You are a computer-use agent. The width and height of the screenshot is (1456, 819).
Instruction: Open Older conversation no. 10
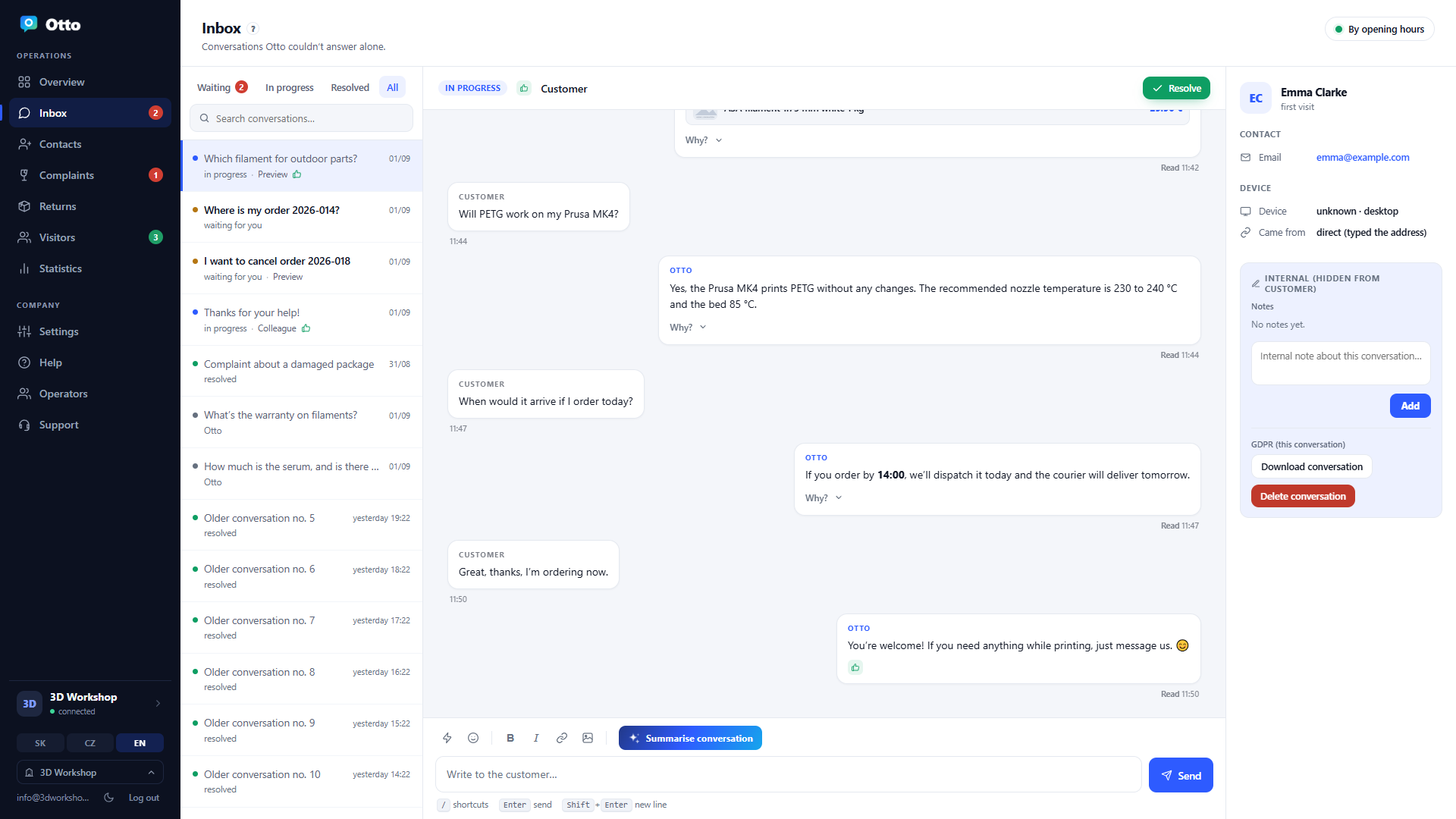pyautogui.click(x=301, y=781)
